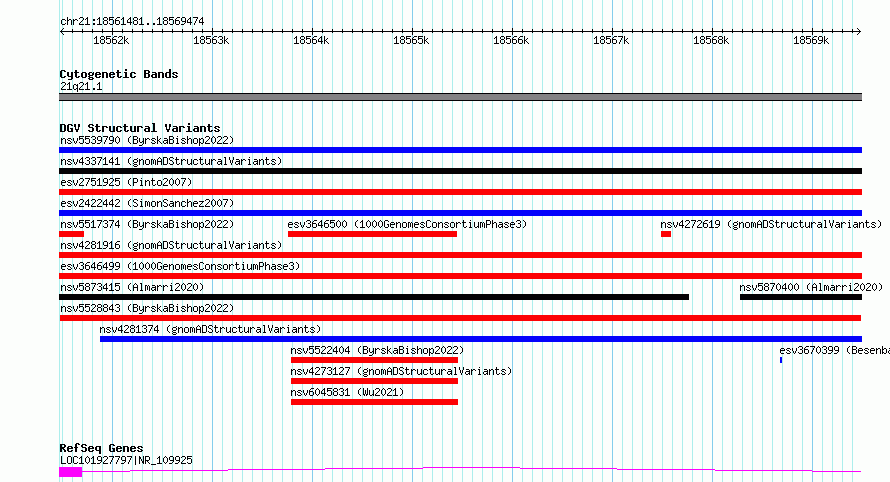Click the RefSeq Genes track title
The image size is (890, 482).
[101, 449]
